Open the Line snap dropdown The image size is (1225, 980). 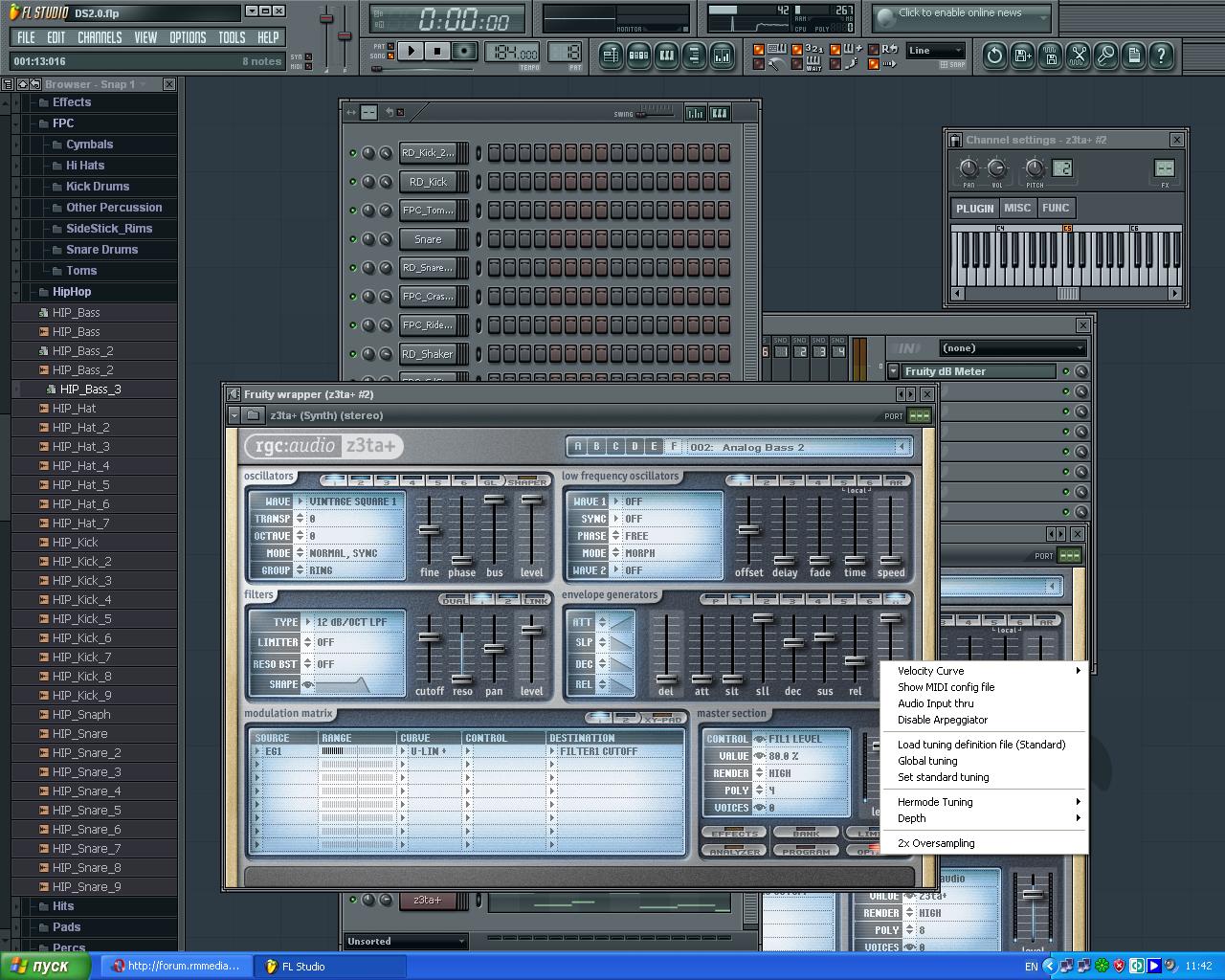tap(935, 51)
